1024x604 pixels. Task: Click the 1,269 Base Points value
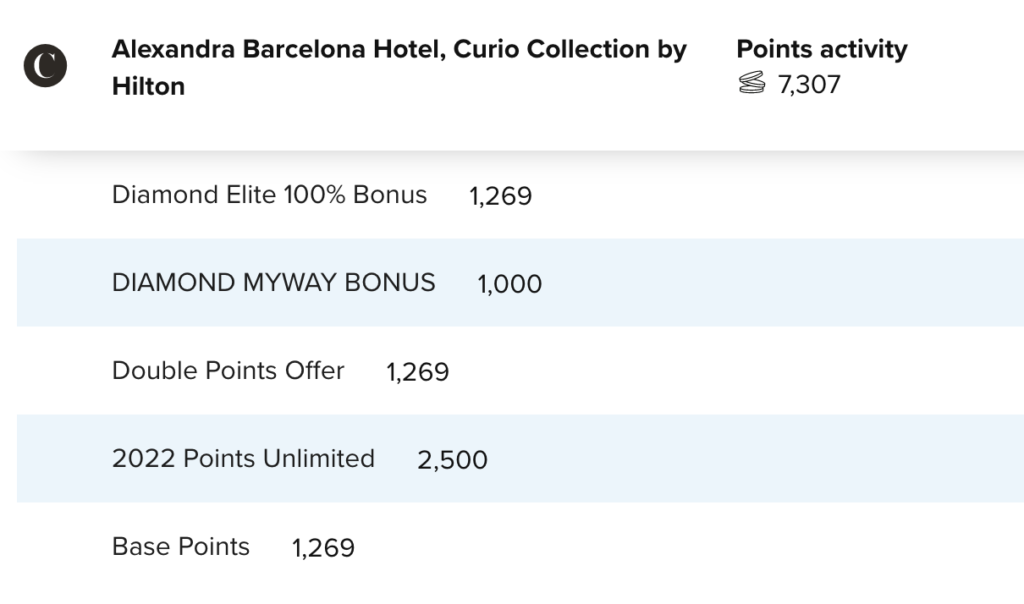click(x=323, y=548)
